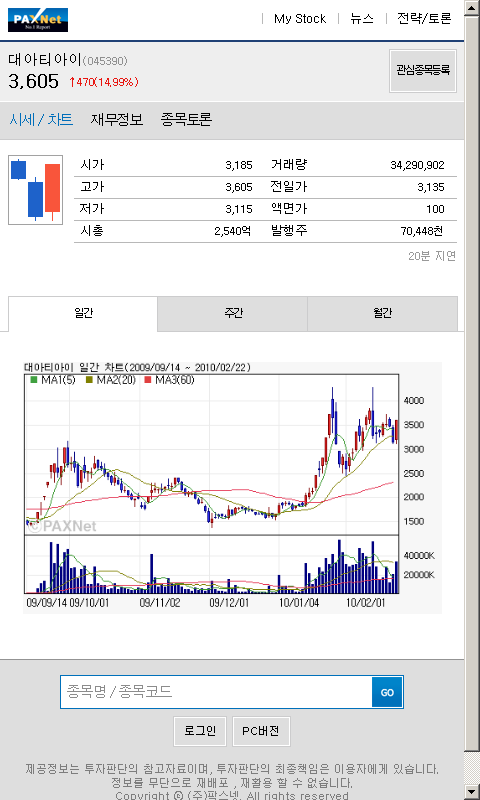The width and height of the screenshot is (480, 800).
Task: Click the PAXNet logo
Action: (x=38, y=20)
